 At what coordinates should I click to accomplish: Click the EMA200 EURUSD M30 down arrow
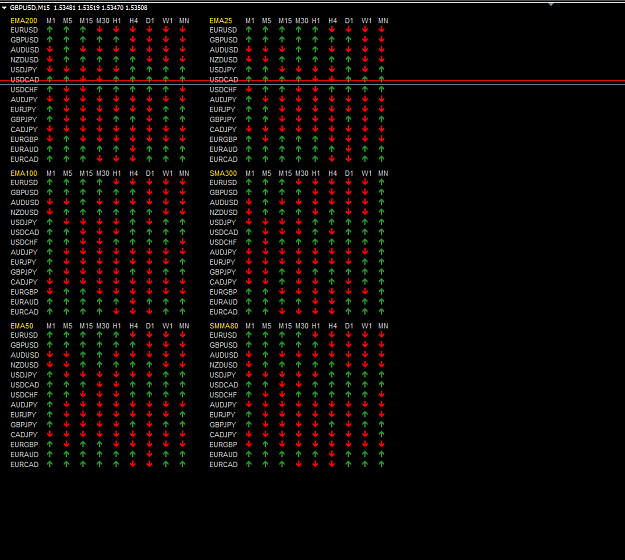pos(100,29)
